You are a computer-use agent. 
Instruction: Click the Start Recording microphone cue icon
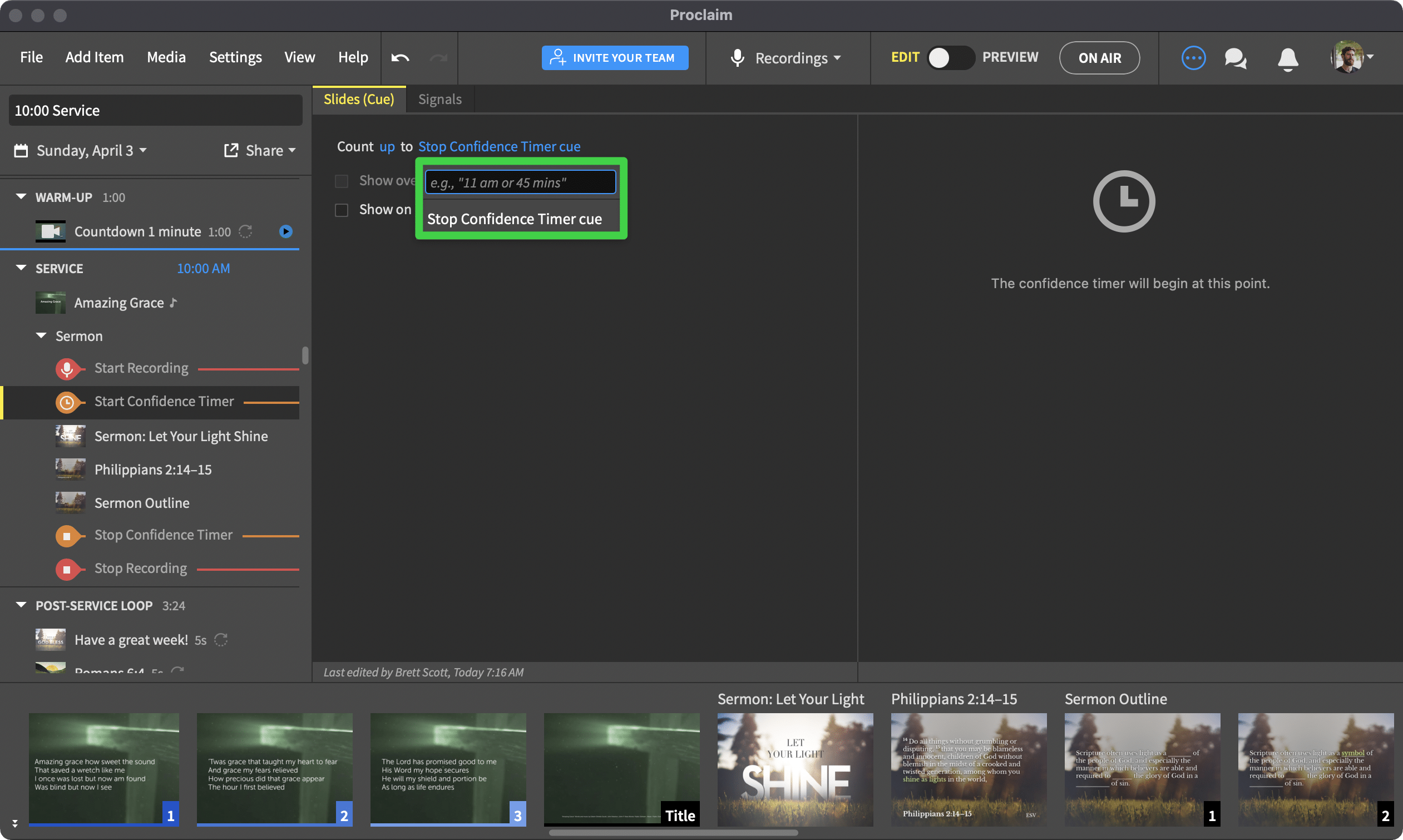click(67, 368)
